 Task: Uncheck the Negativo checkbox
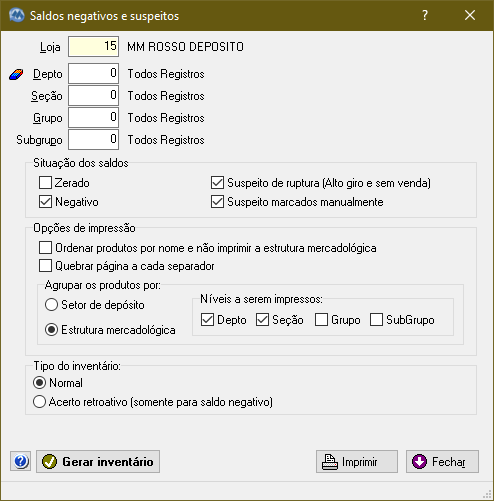pyautogui.click(x=45, y=202)
